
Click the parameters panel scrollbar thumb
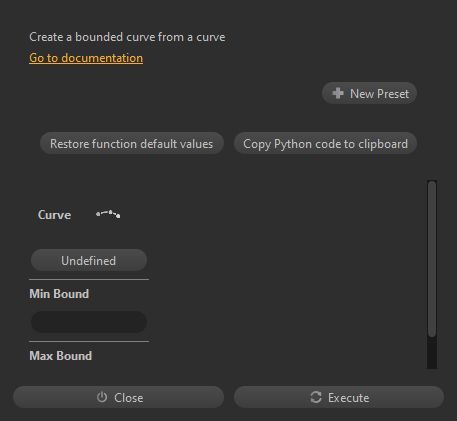click(432, 259)
